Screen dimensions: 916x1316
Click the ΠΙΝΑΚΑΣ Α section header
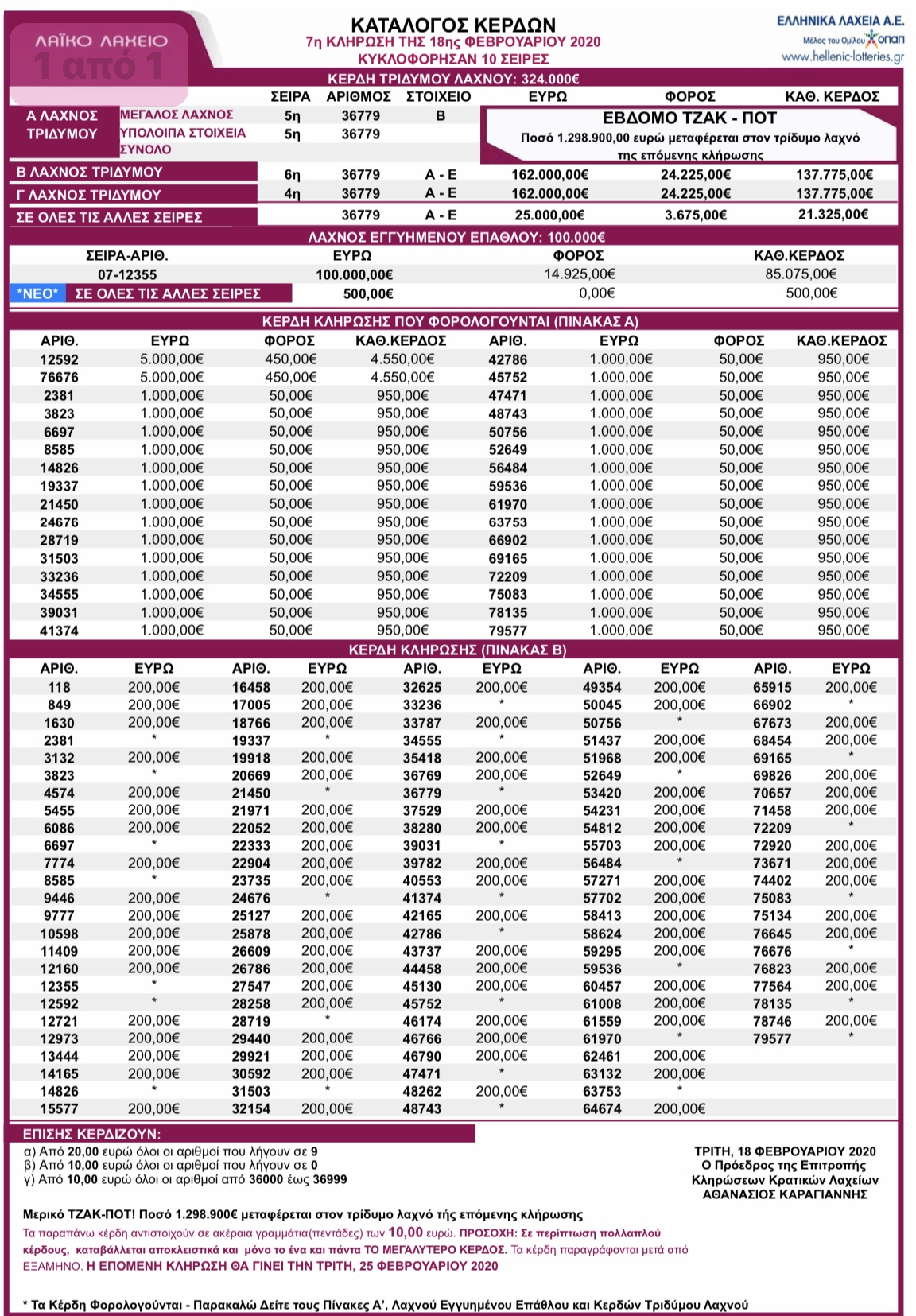click(450, 321)
